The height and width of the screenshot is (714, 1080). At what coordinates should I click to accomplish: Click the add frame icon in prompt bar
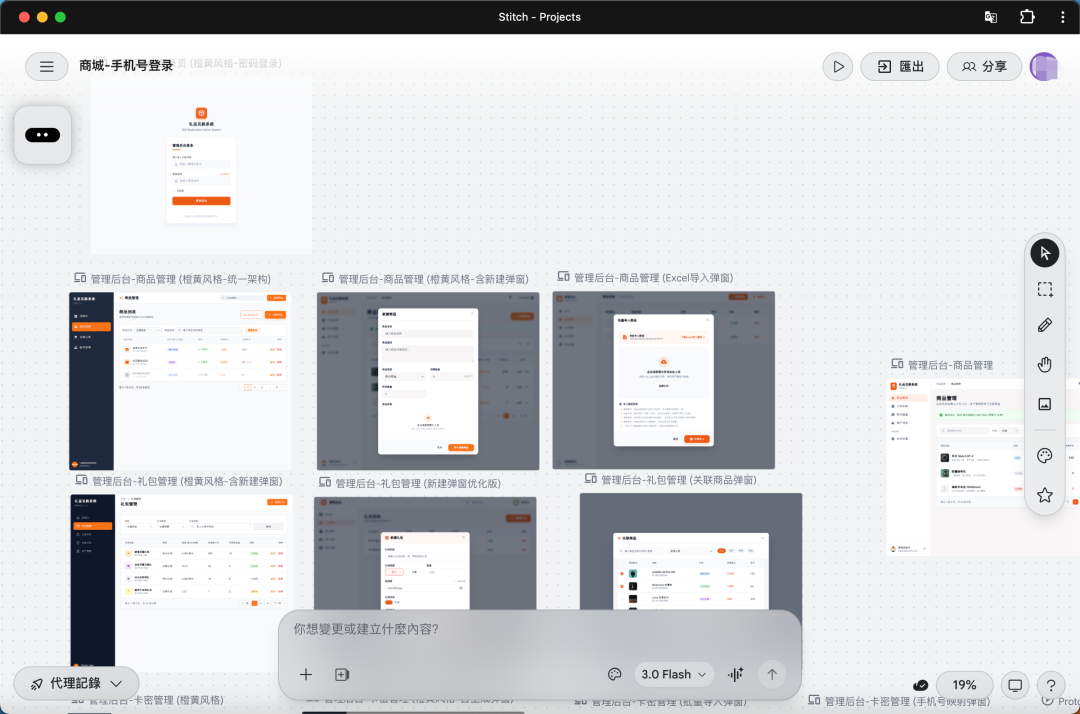click(x=342, y=675)
